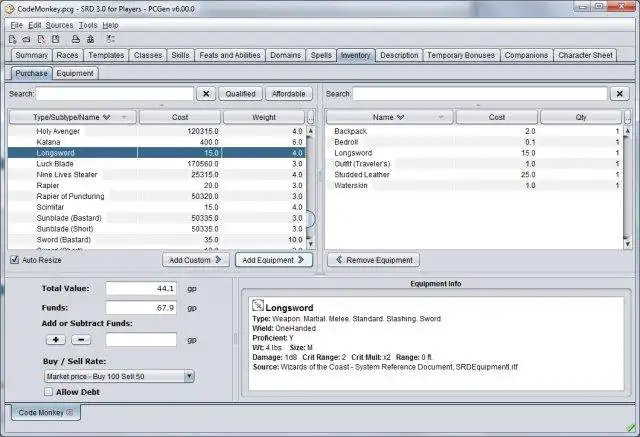Clear the purchase list search with X
This screenshot has height=437, width=640.
coord(206,94)
